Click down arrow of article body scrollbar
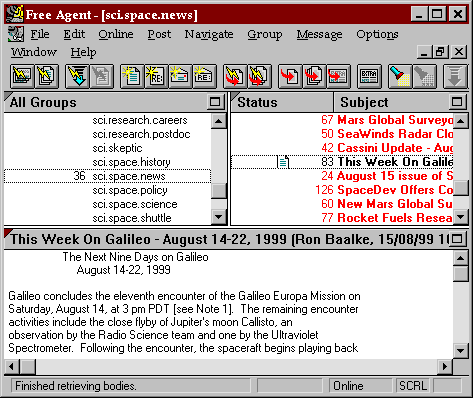 click(x=461, y=350)
